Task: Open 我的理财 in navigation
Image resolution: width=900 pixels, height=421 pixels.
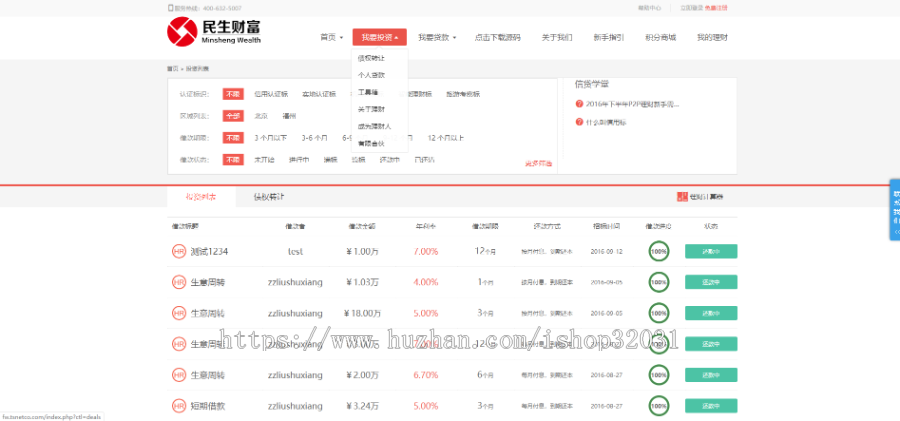Action: (x=712, y=37)
